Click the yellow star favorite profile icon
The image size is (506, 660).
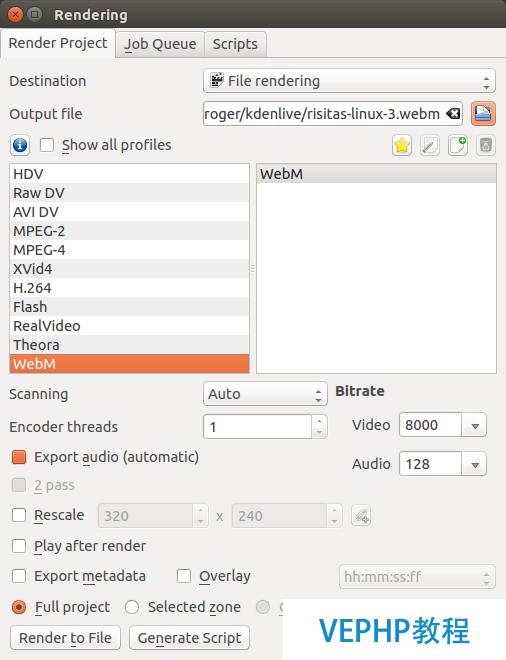[x=402, y=146]
